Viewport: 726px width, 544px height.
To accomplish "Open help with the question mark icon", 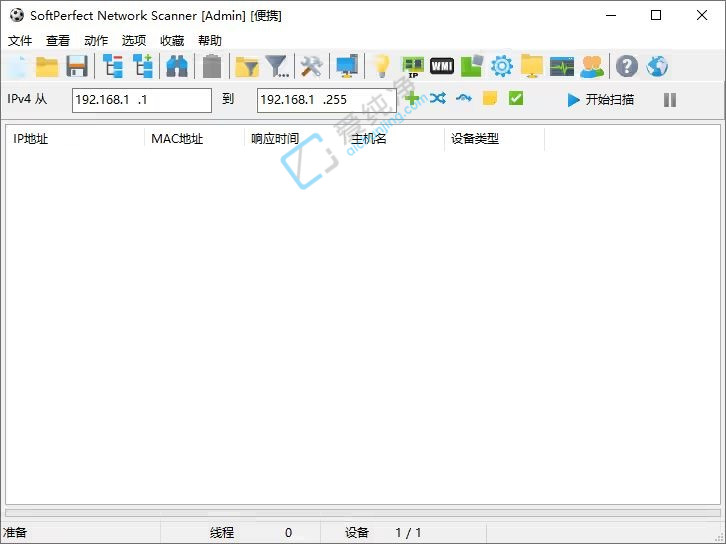I will click(627, 66).
